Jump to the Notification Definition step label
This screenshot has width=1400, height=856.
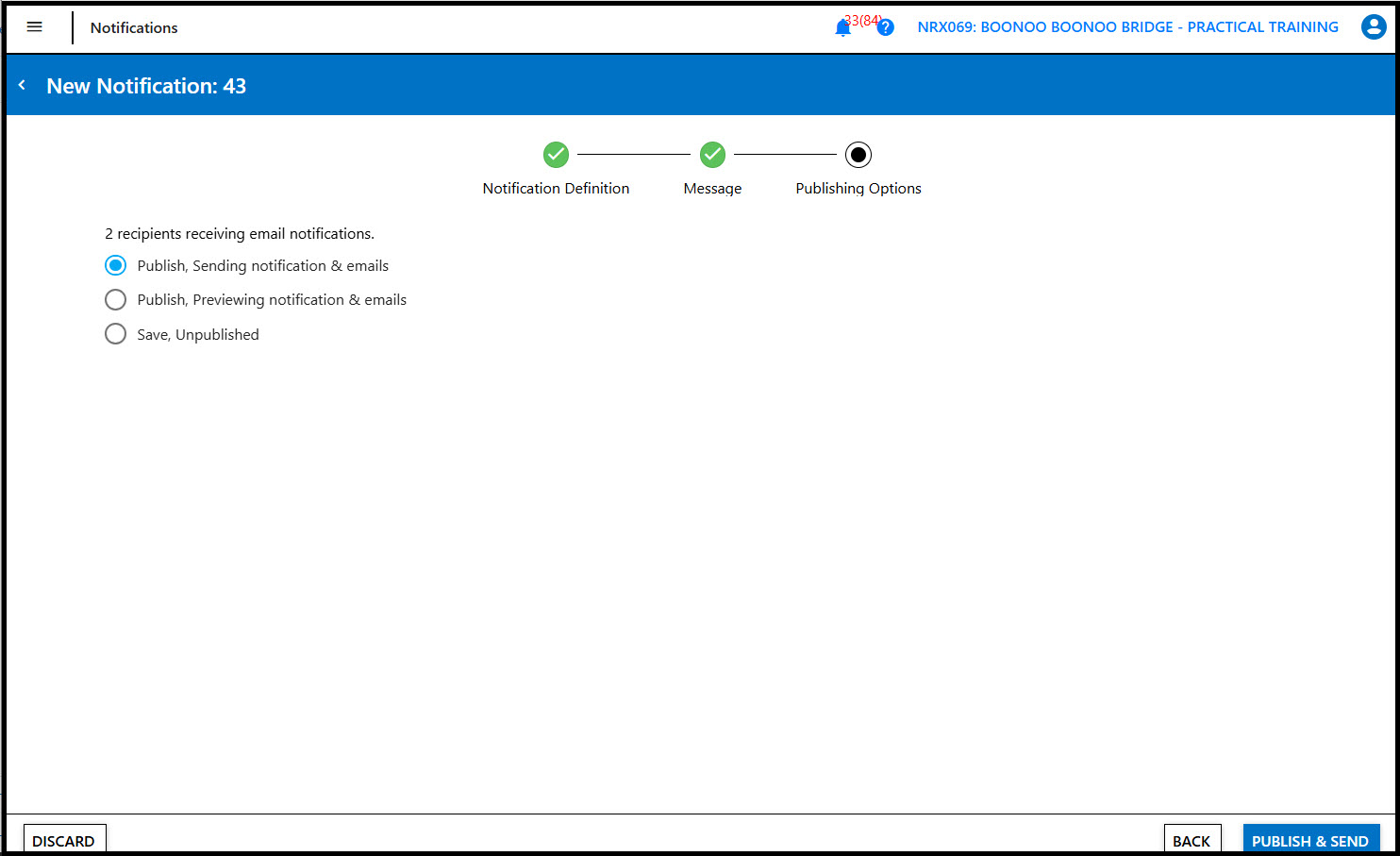click(556, 189)
